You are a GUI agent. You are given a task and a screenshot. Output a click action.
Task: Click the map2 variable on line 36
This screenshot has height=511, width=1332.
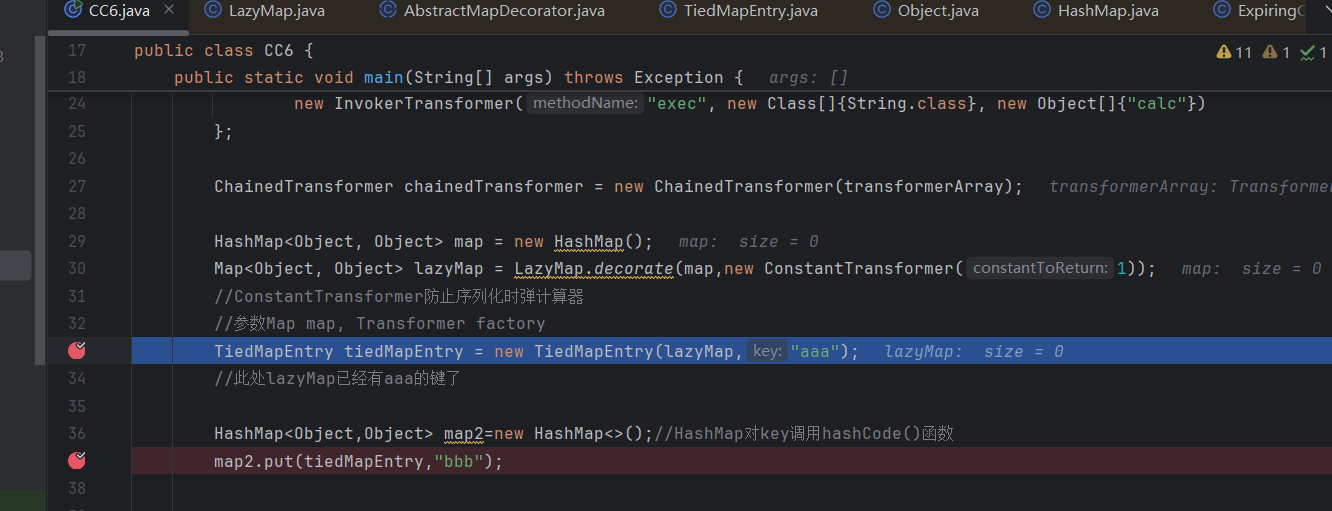pyautogui.click(x=464, y=433)
